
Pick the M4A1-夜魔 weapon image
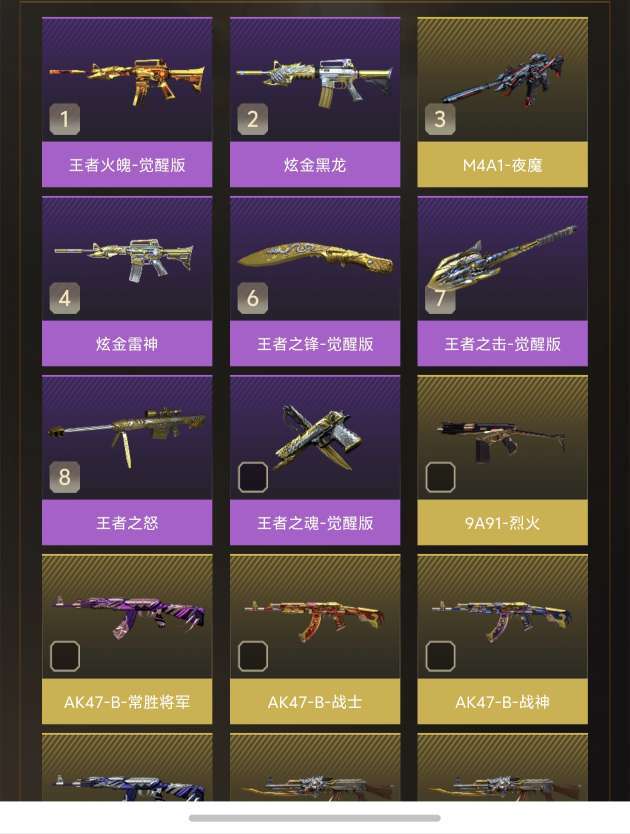coord(503,79)
